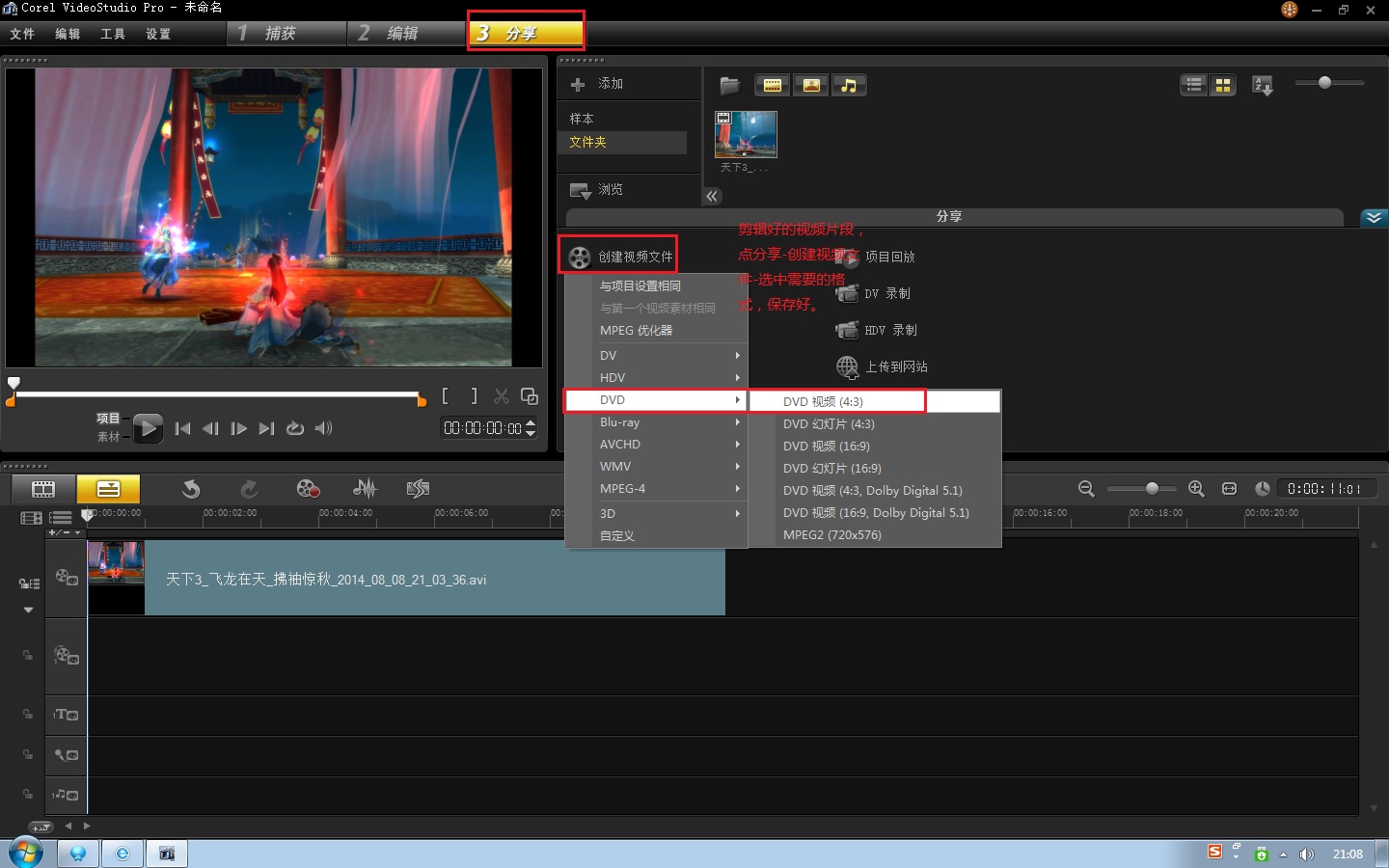The width and height of the screenshot is (1389, 868).
Task: Toggle photo filter in library
Action: click(811, 86)
